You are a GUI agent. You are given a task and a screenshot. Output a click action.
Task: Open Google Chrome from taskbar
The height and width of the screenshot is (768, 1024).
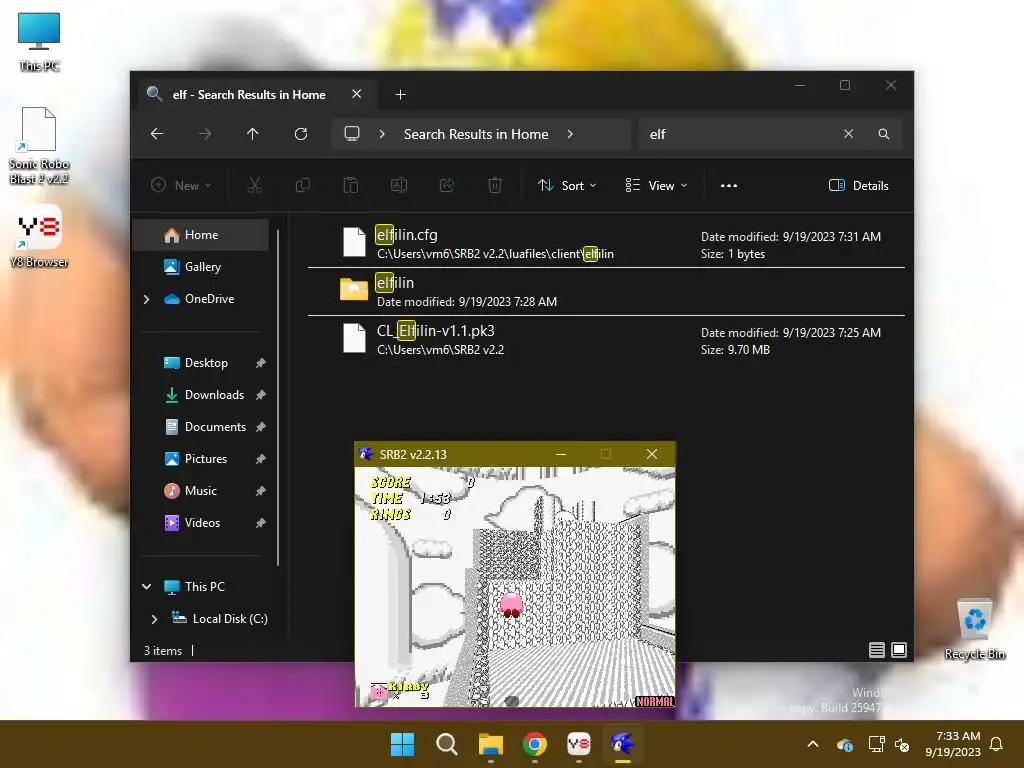[x=535, y=744]
